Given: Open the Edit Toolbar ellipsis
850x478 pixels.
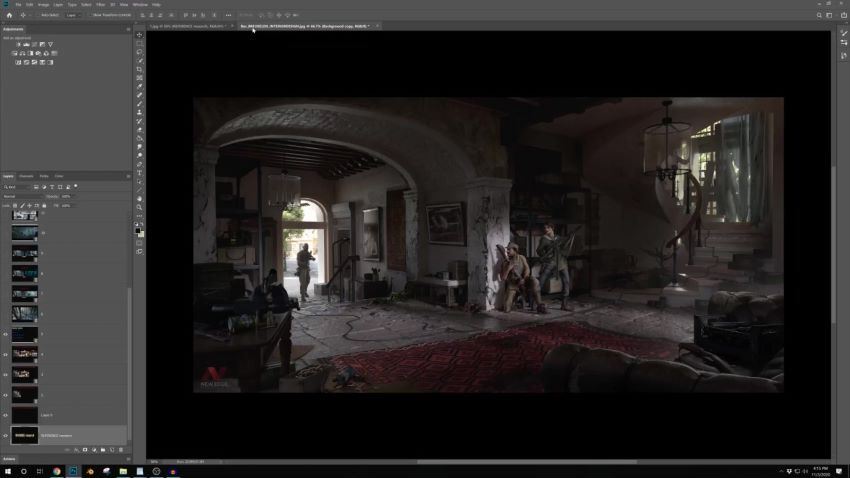Looking at the screenshot, I should [x=139, y=216].
